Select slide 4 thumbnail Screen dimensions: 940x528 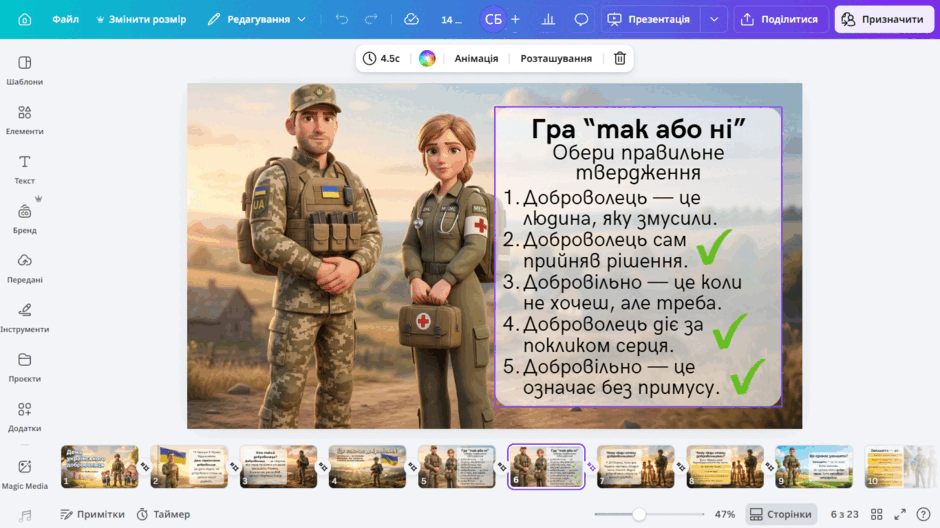367,466
